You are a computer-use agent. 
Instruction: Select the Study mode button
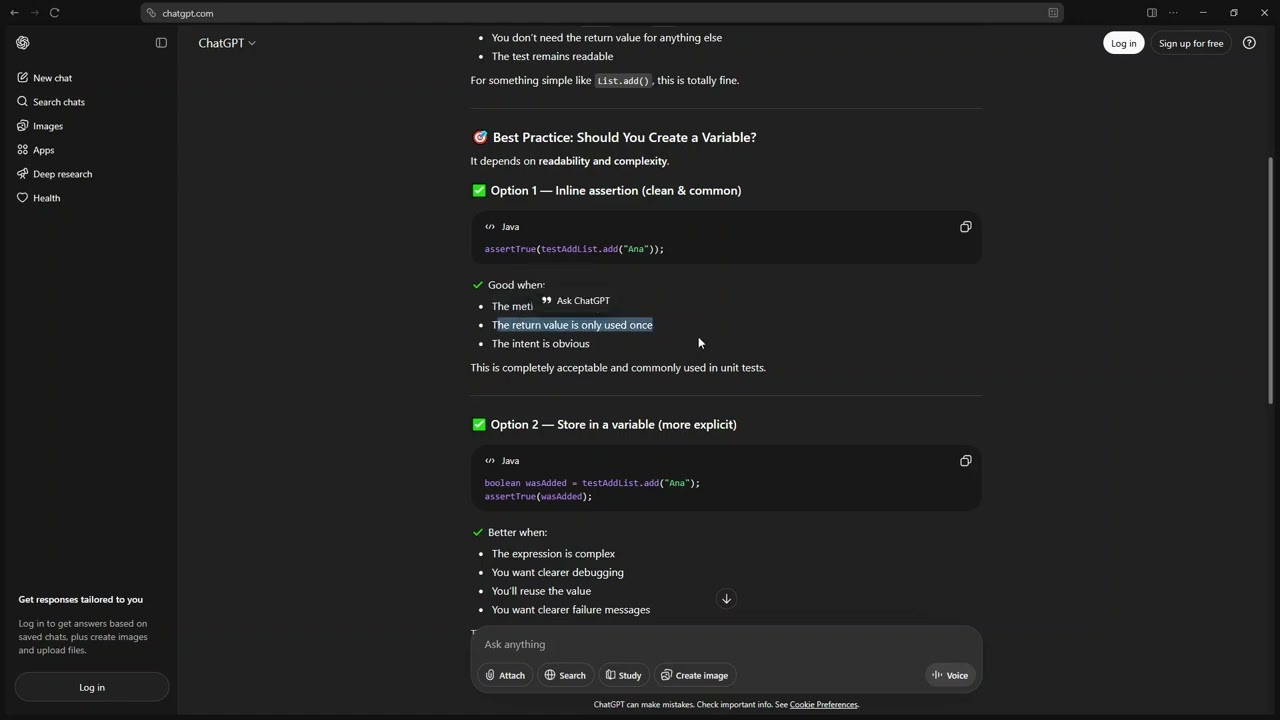(x=623, y=675)
